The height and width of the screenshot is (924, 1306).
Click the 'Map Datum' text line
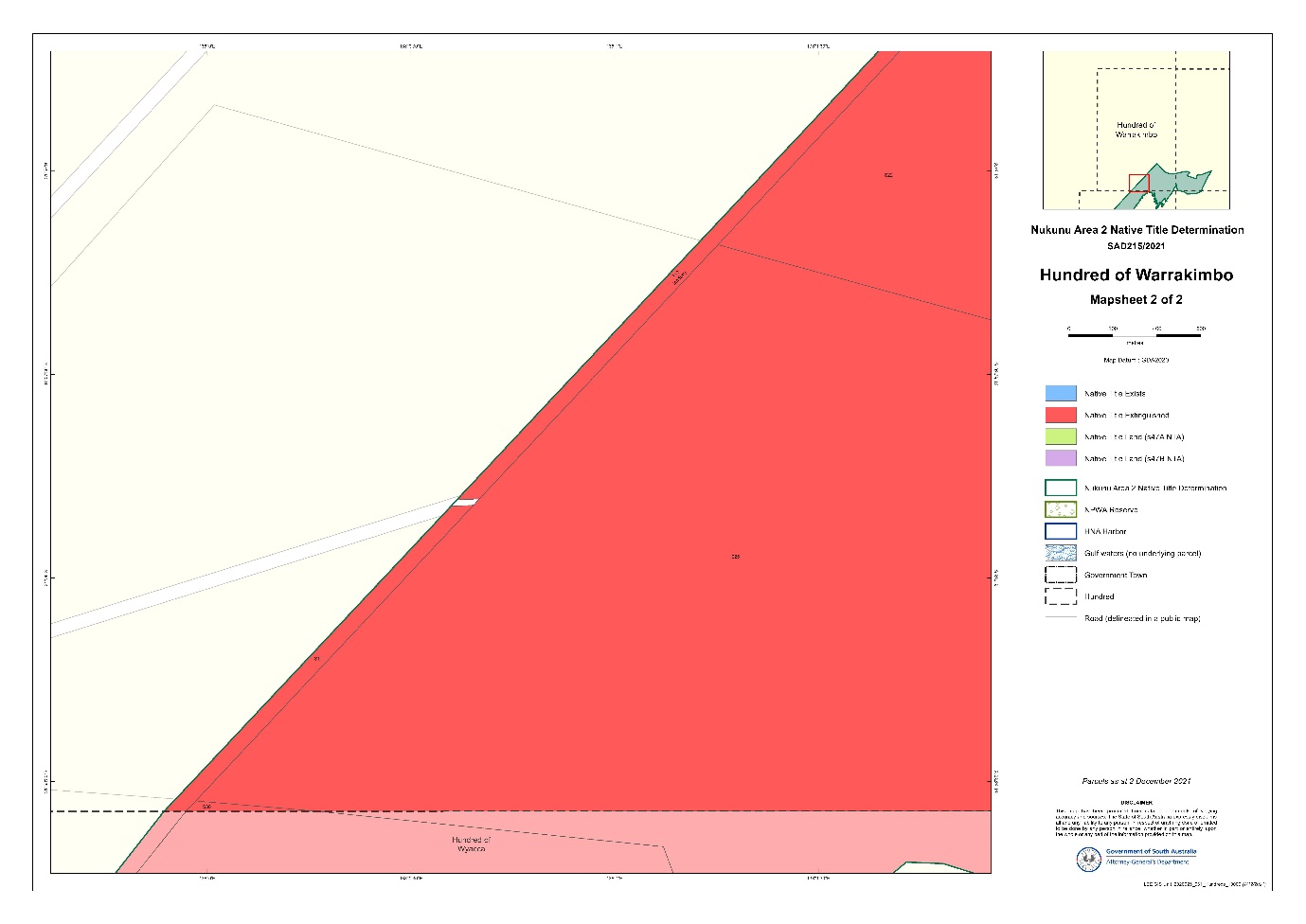click(1136, 361)
